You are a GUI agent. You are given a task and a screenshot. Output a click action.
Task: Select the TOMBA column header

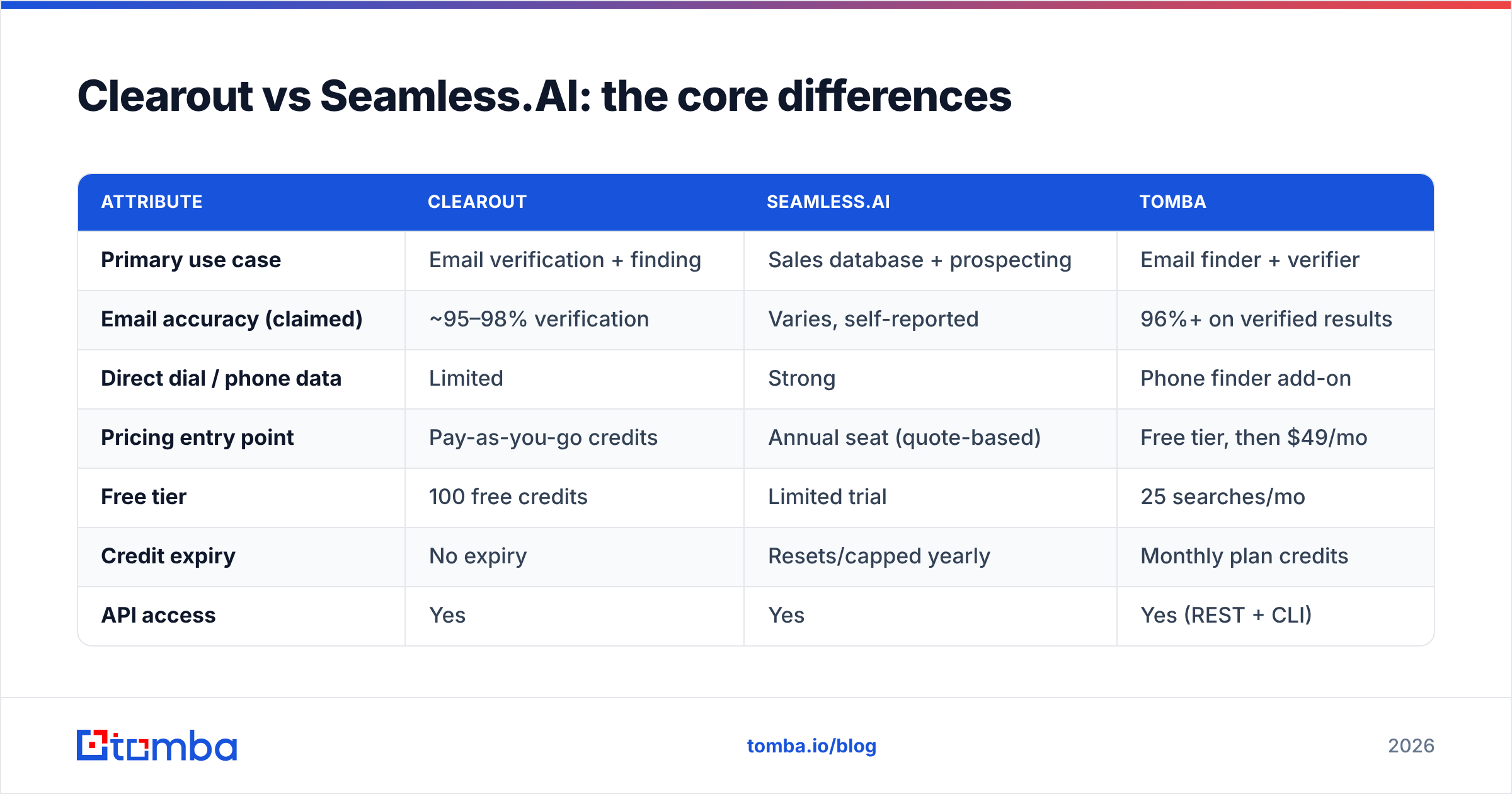[x=1172, y=202]
